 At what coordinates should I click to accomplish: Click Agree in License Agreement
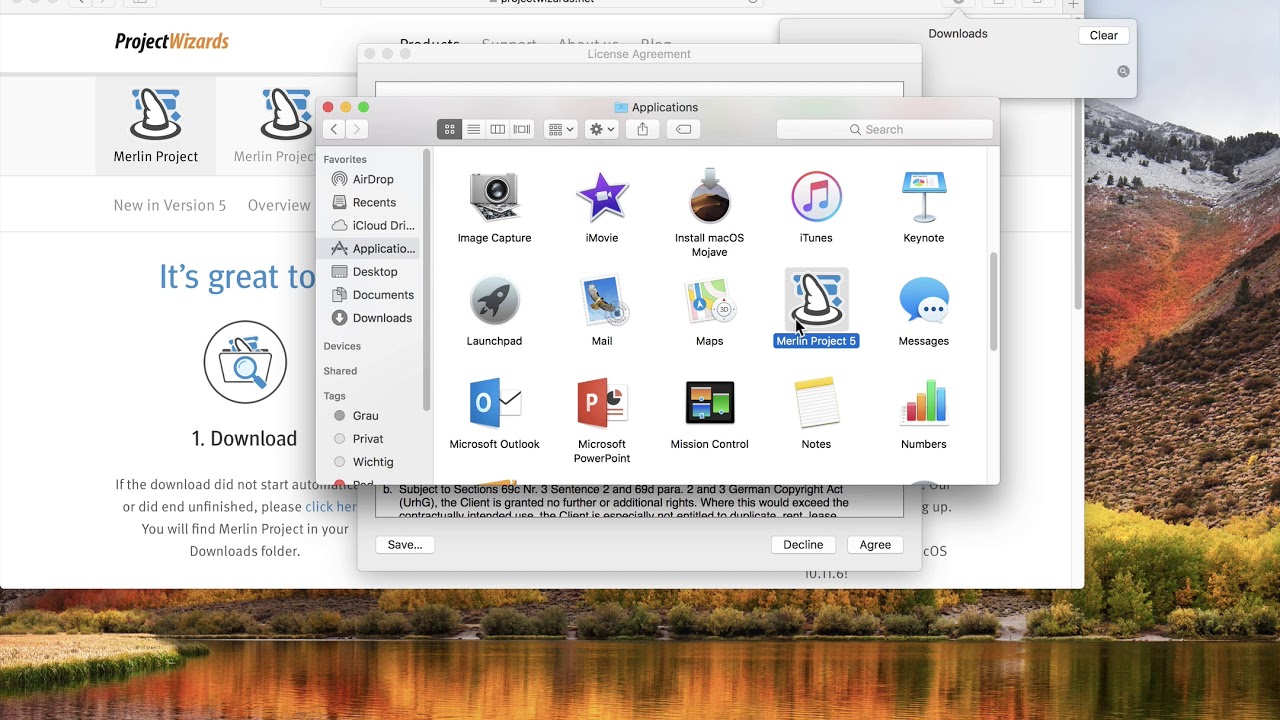875,545
